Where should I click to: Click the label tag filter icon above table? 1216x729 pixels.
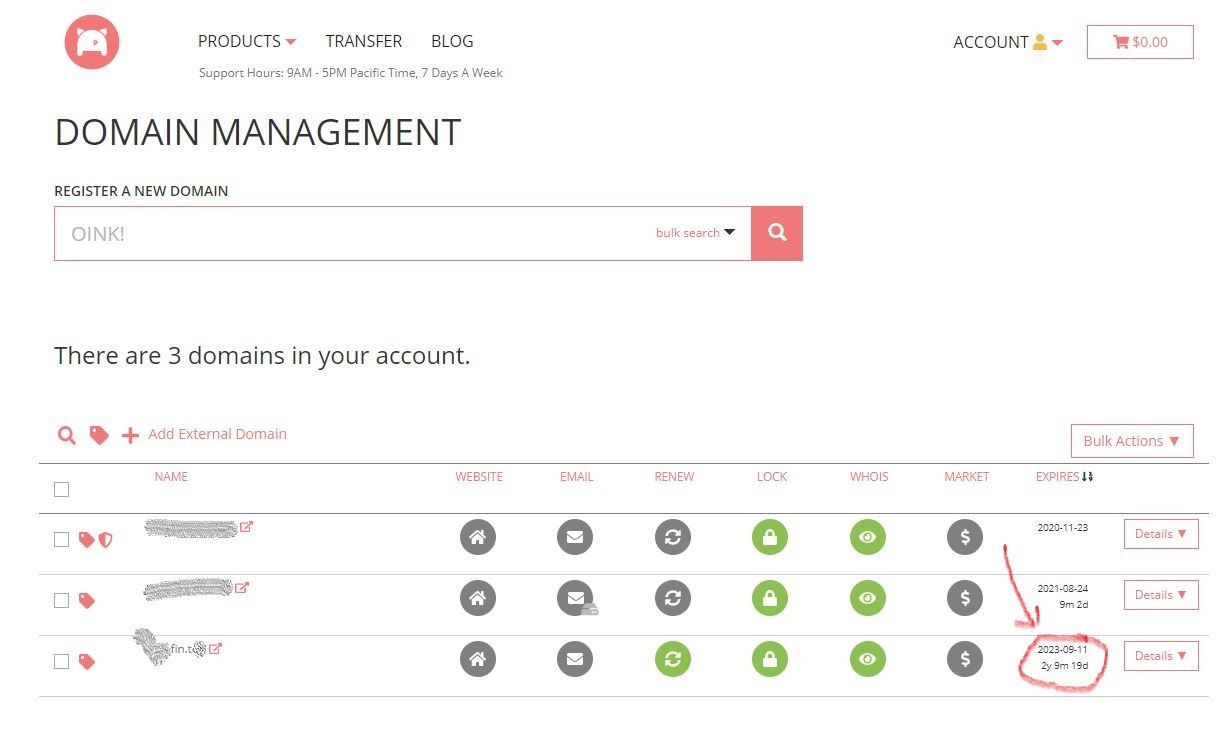[98, 435]
